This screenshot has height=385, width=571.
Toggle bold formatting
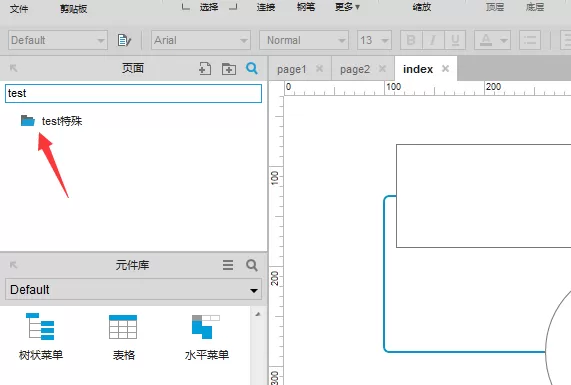pos(411,40)
